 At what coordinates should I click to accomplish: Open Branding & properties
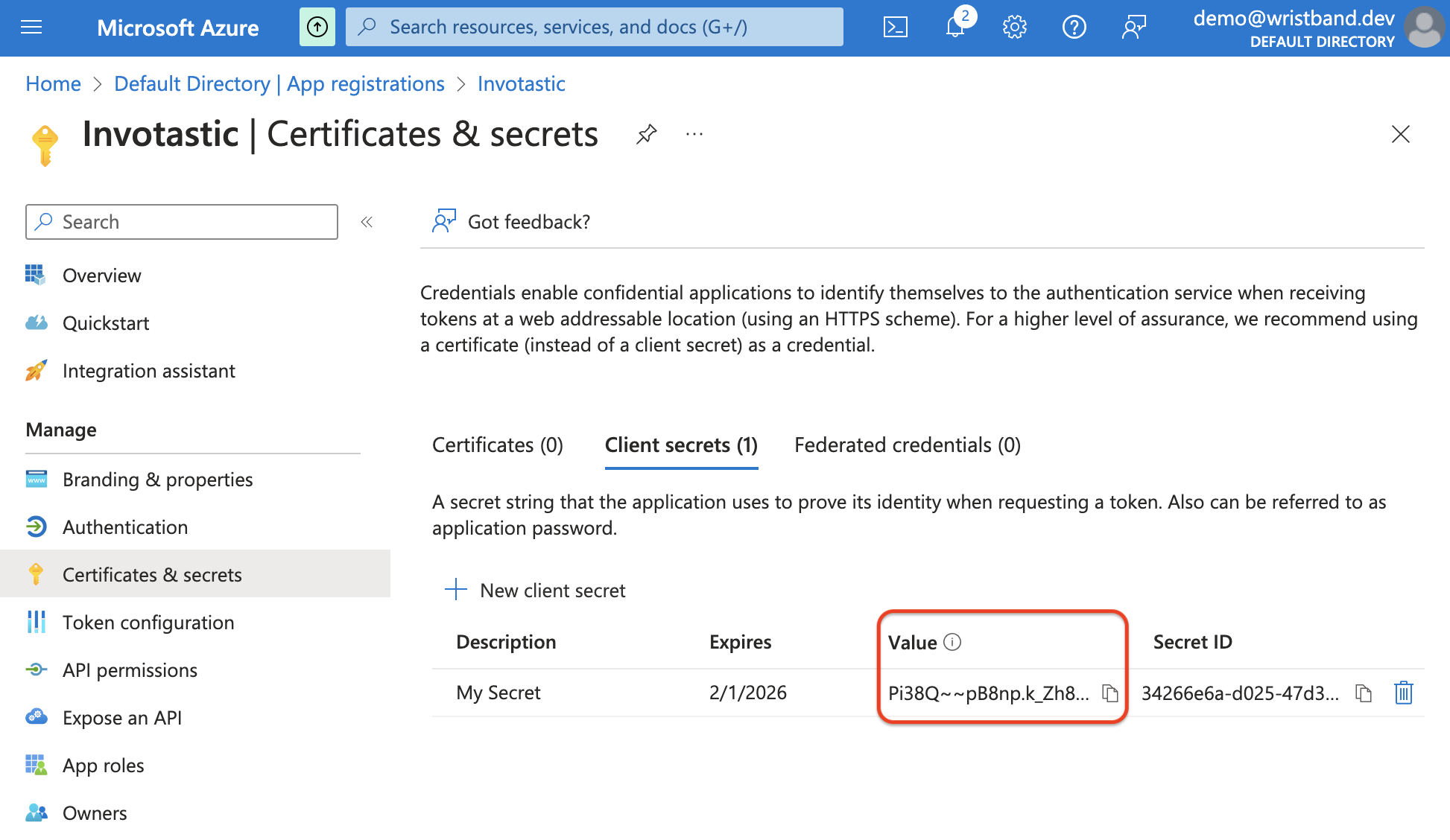click(x=157, y=480)
